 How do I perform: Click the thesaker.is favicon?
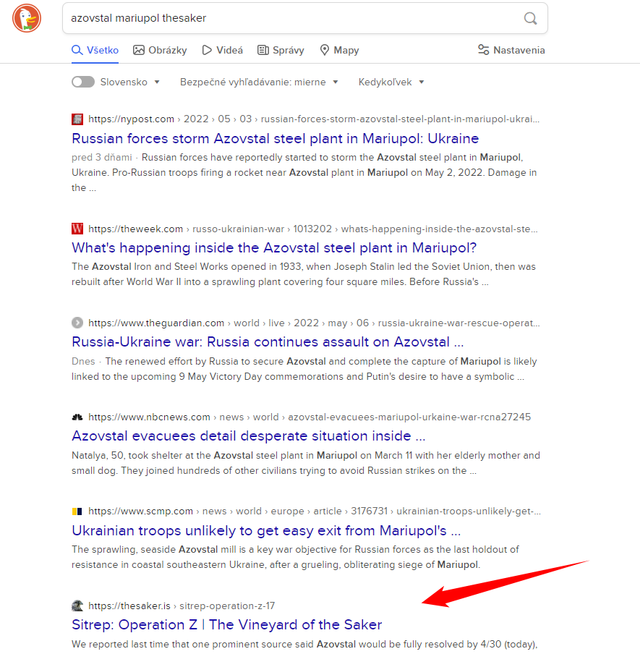[x=77, y=606]
